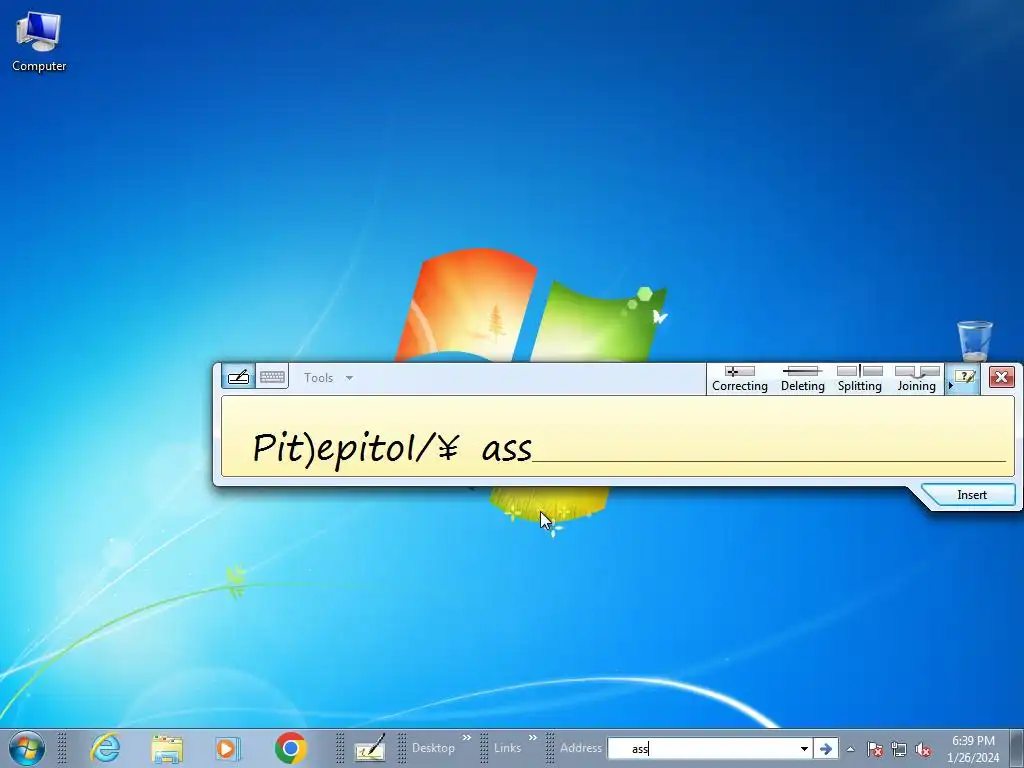Open the muted volume tray icon
Image resolution: width=1024 pixels, height=768 pixels.
[923, 749]
